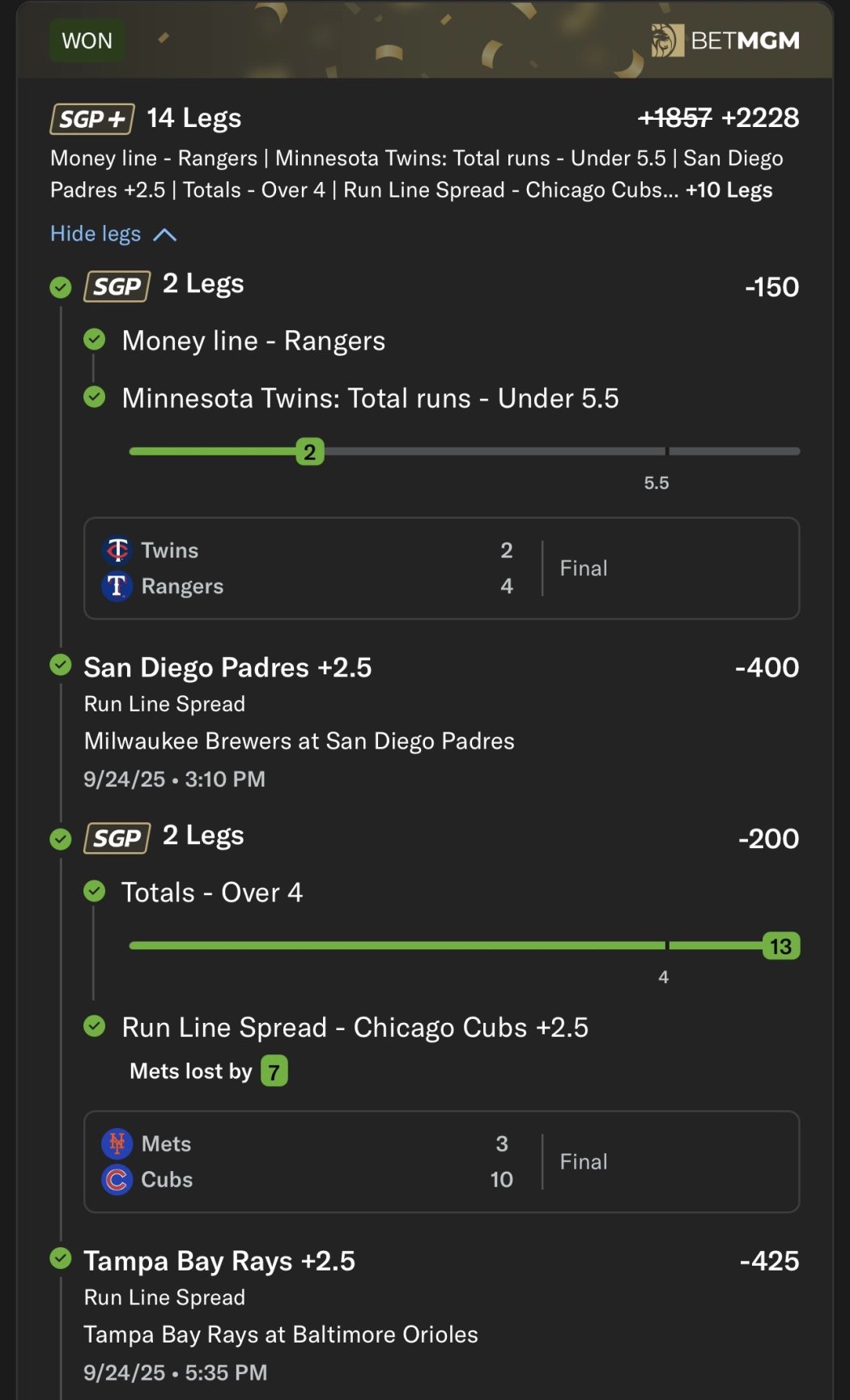Click the Hide legs link
850x1400 pixels.
tap(96, 234)
